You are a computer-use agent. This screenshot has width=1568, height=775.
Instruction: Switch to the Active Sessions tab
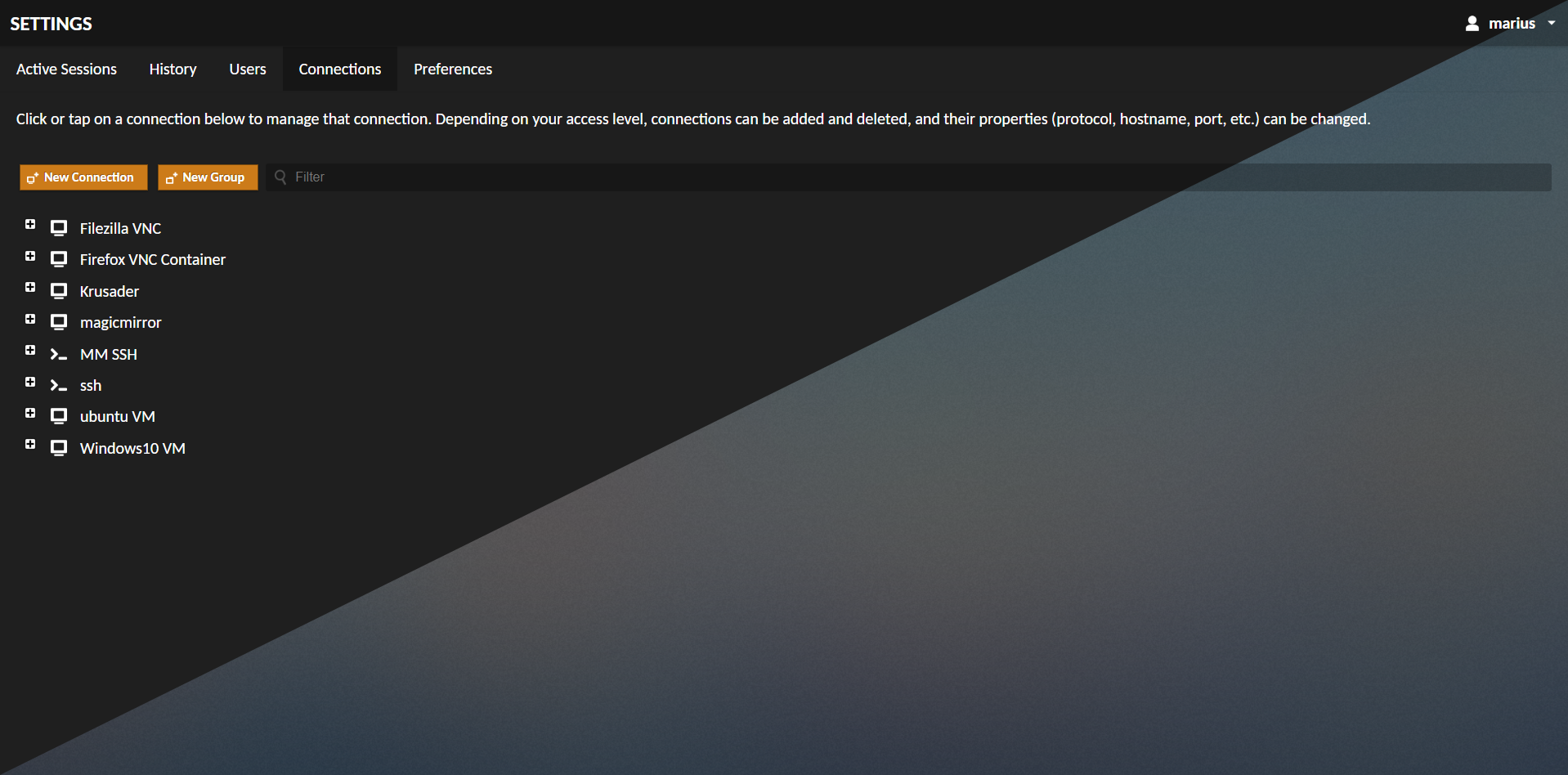[66, 69]
